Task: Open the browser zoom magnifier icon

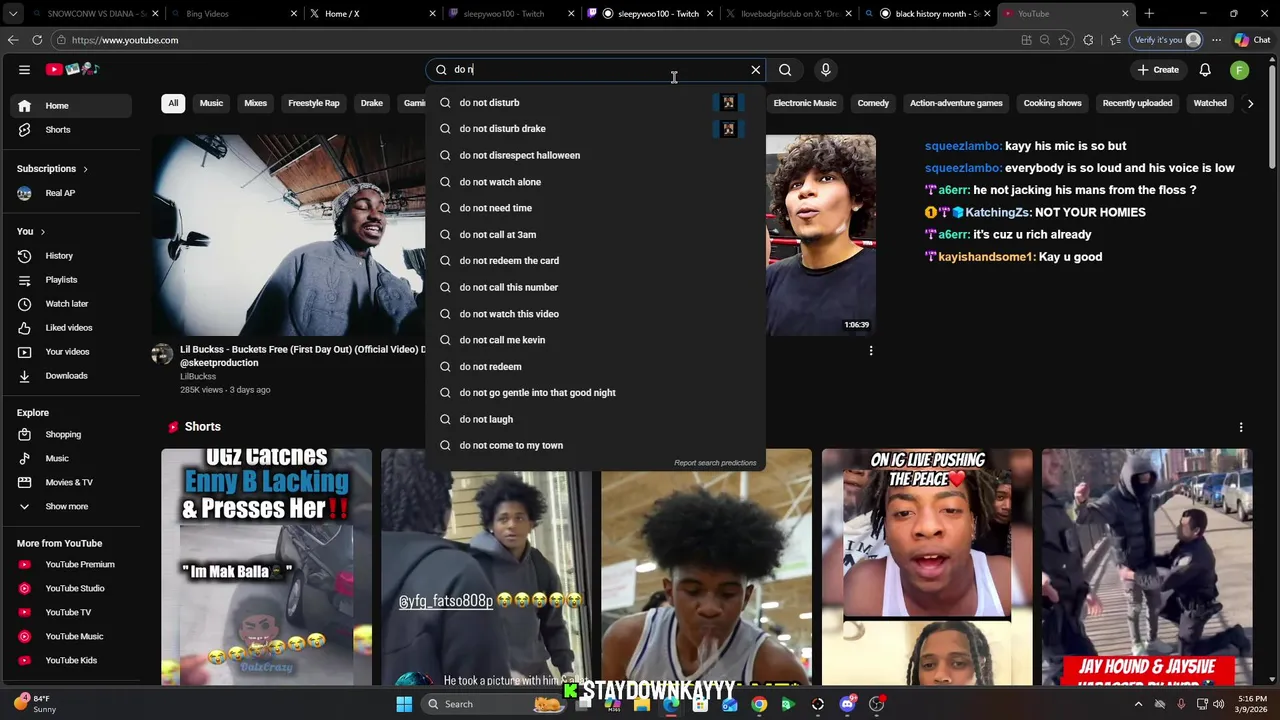Action: (1045, 40)
